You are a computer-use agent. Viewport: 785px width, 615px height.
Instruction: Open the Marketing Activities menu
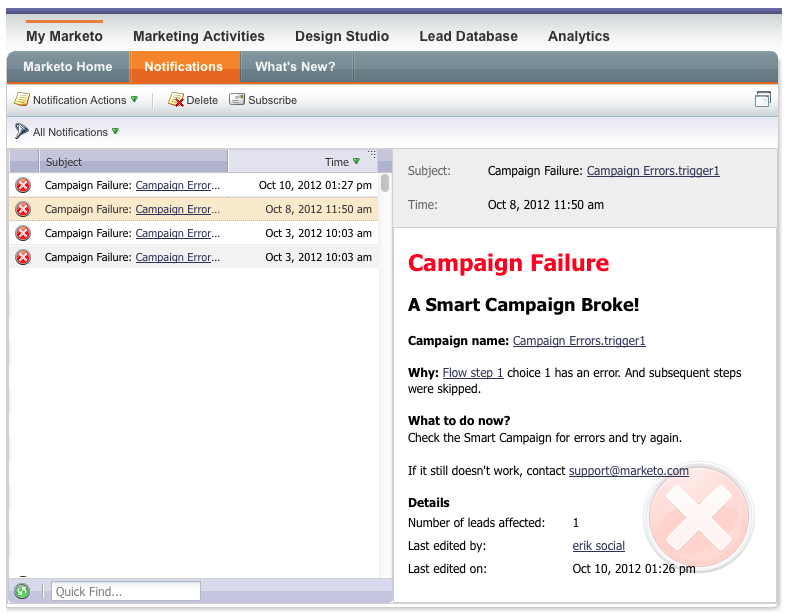click(x=199, y=36)
